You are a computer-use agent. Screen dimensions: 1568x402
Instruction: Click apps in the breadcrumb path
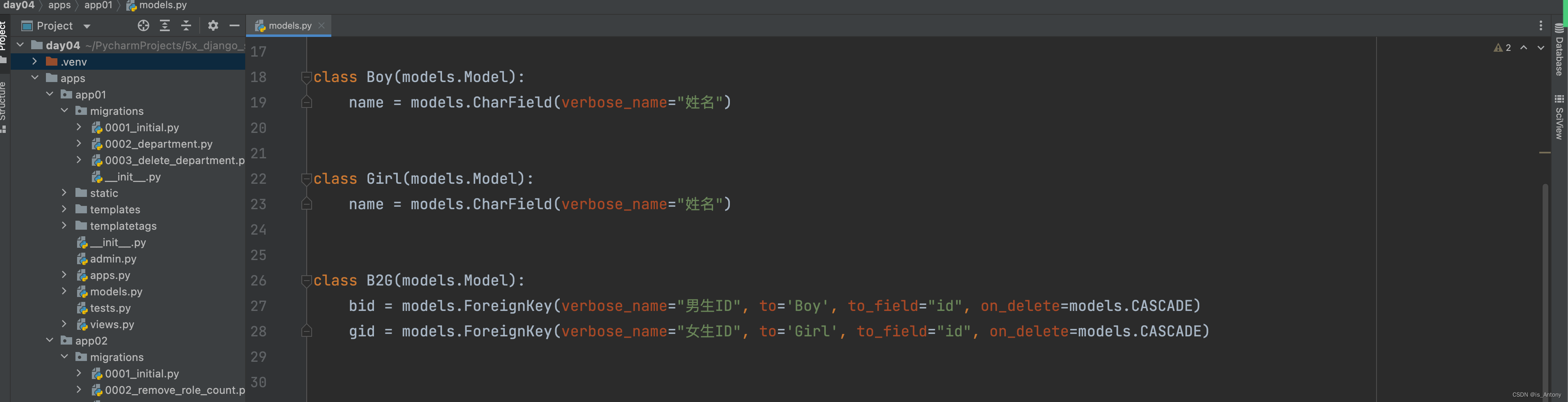coord(59,5)
